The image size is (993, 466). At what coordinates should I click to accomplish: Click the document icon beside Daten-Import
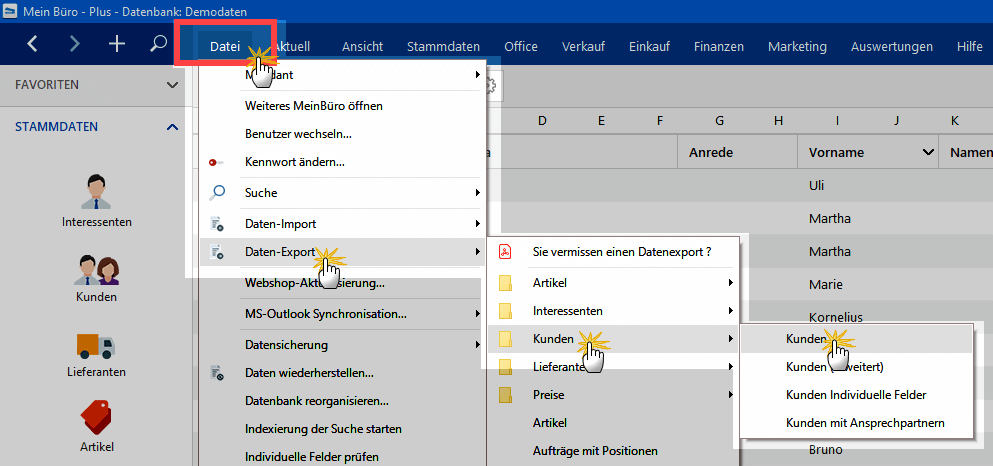tap(217, 224)
